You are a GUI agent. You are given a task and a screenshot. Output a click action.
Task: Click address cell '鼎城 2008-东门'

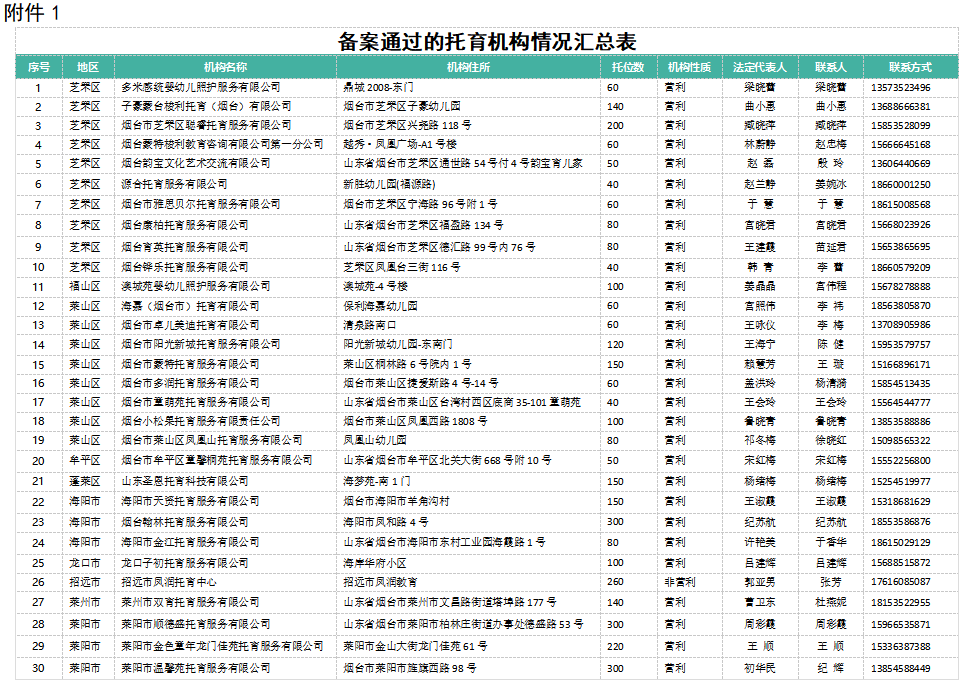pyautogui.click(x=378, y=87)
